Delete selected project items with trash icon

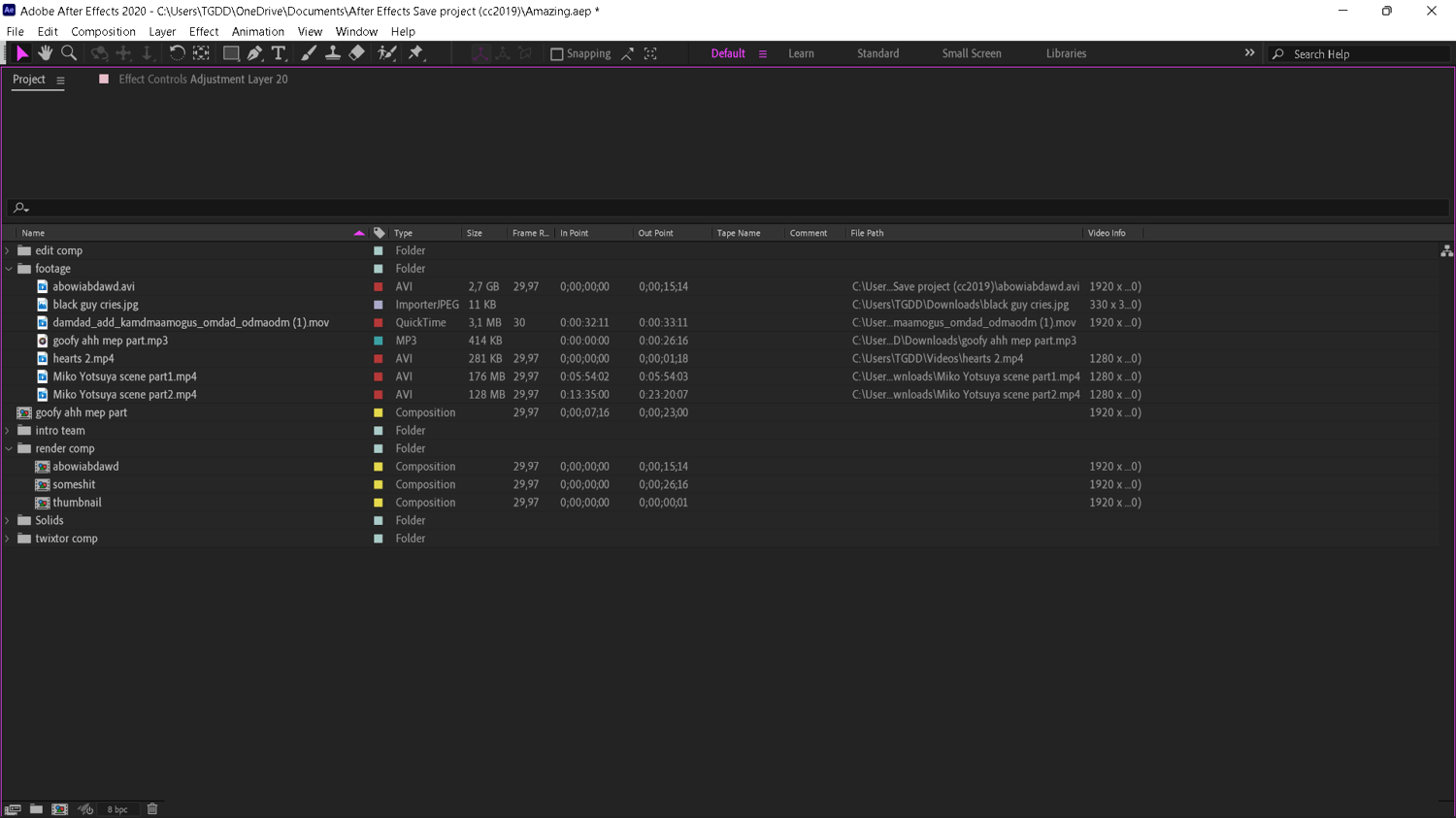(152, 809)
